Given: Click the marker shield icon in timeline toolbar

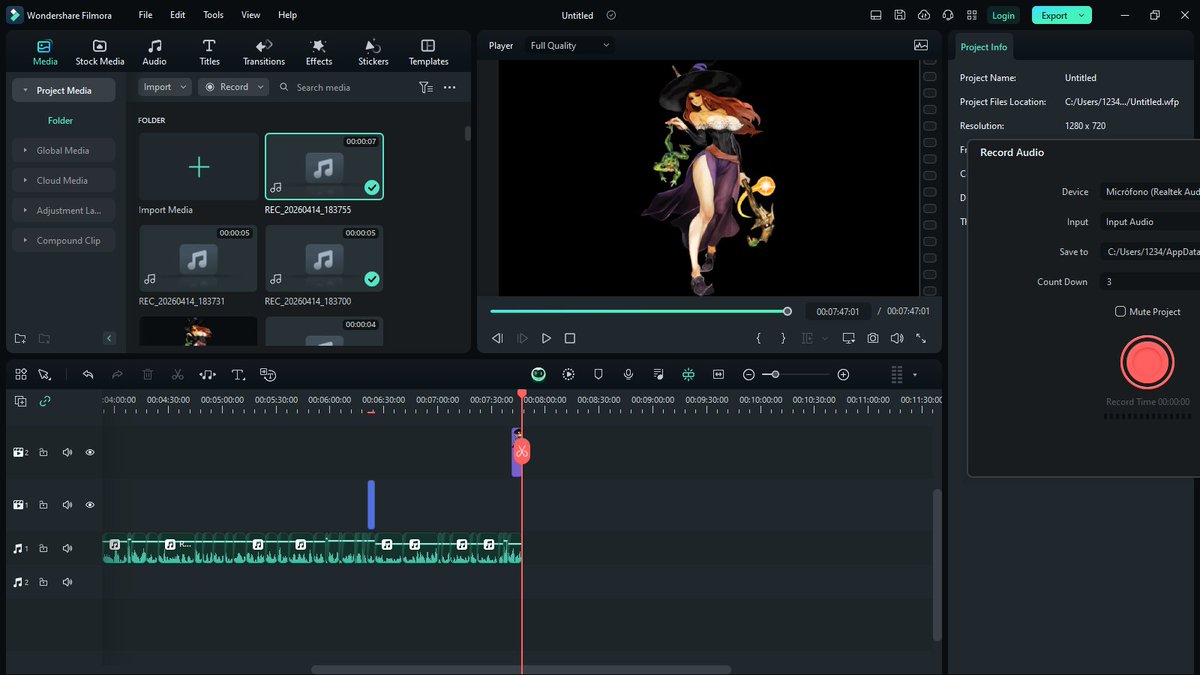Looking at the screenshot, I should click(x=598, y=374).
